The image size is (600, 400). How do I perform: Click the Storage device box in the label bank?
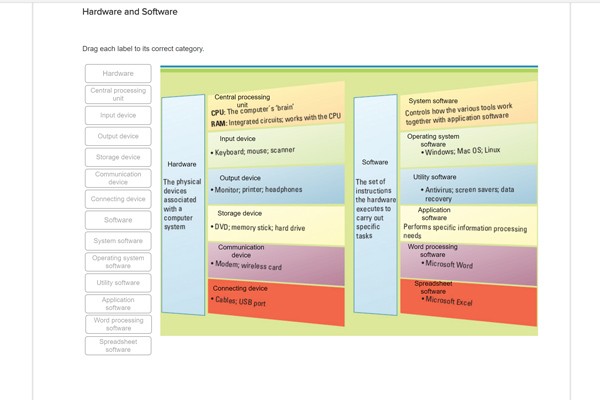pyautogui.click(x=118, y=157)
